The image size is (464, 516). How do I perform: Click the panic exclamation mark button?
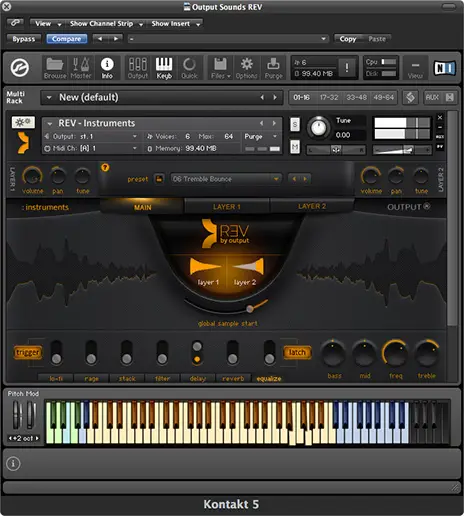(347, 68)
